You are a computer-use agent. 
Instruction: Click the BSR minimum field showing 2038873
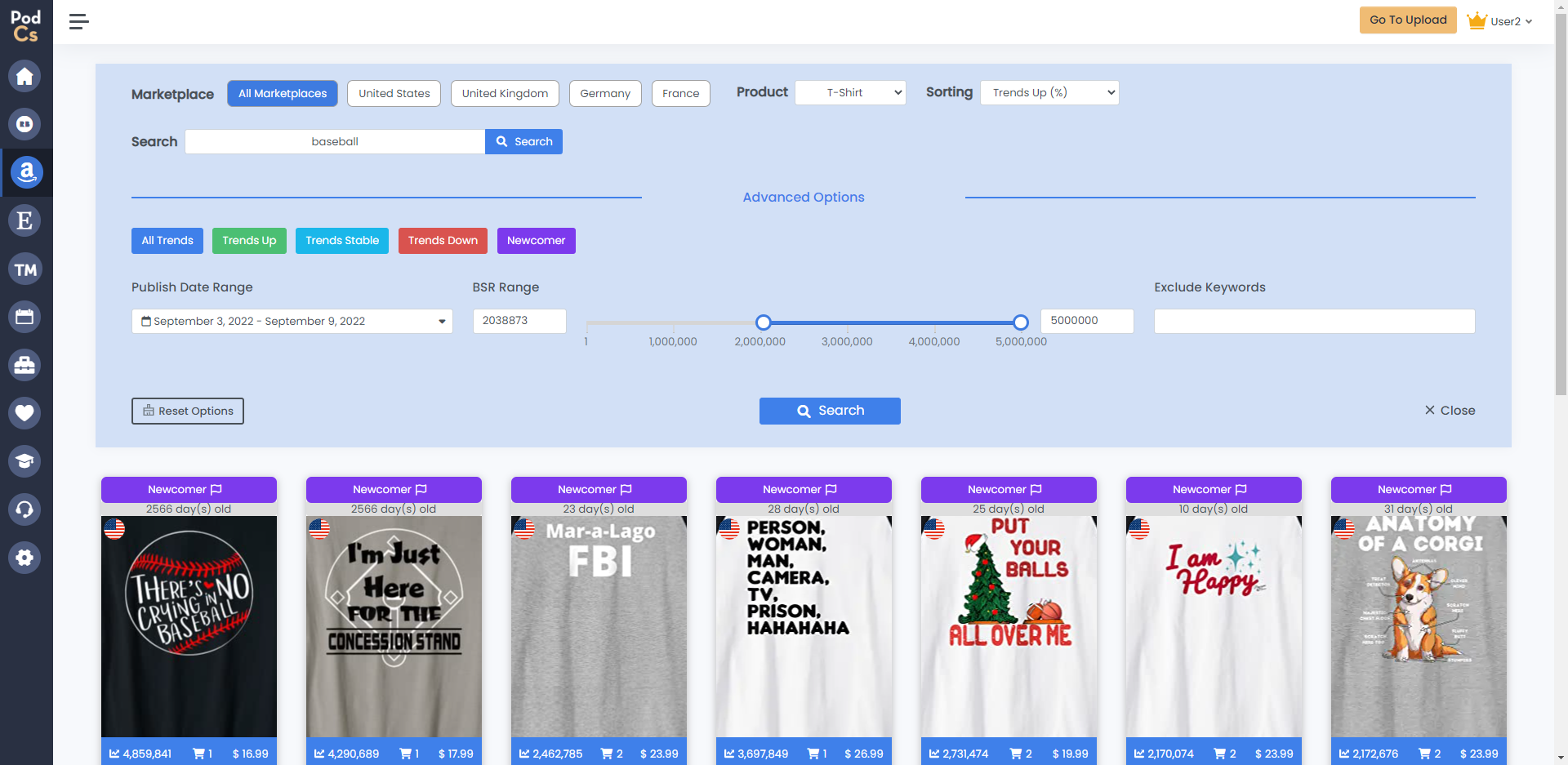pyautogui.click(x=519, y=321)
